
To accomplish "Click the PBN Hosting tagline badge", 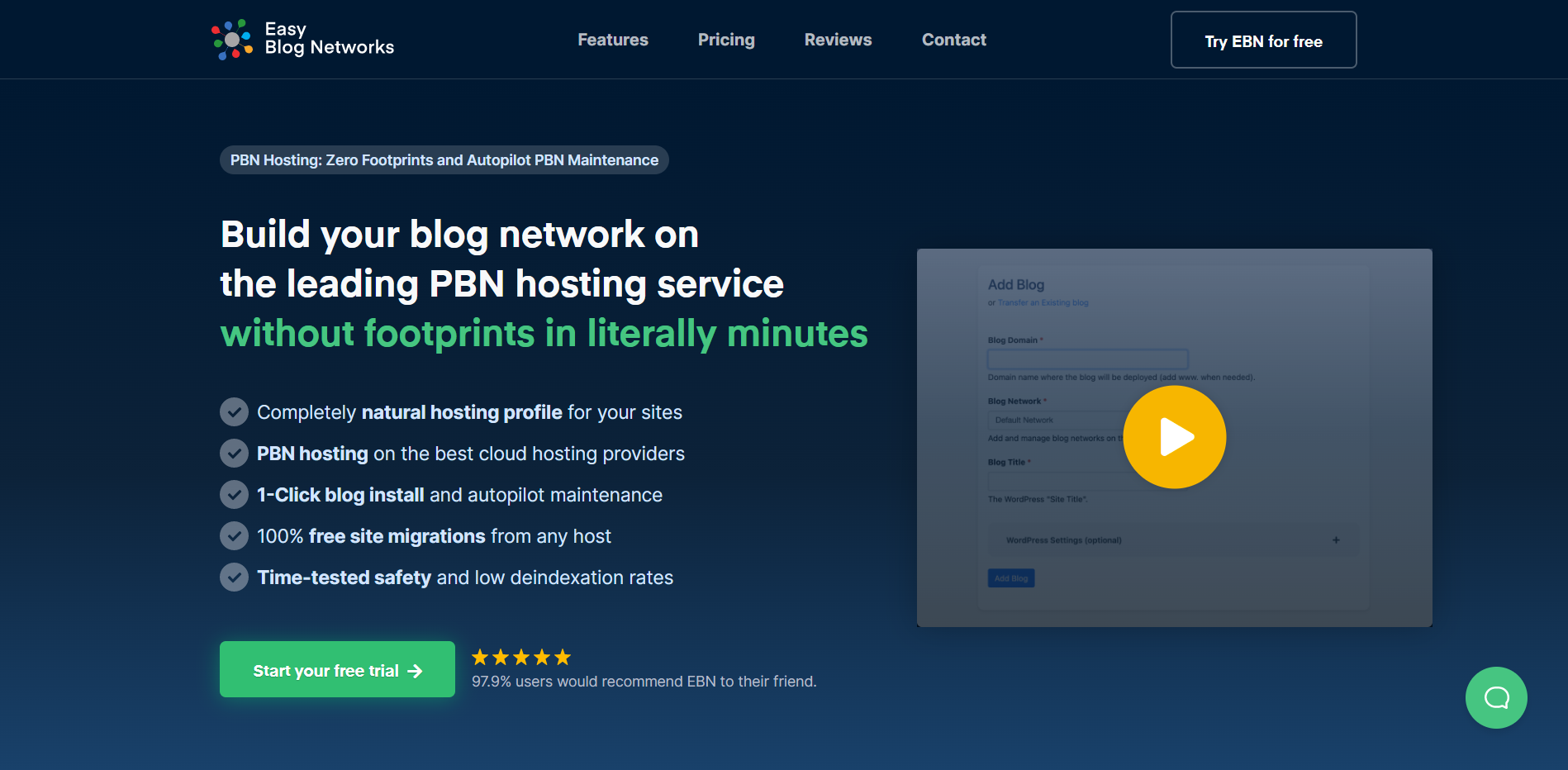I will pyautogui.click(x=444, y=160).
